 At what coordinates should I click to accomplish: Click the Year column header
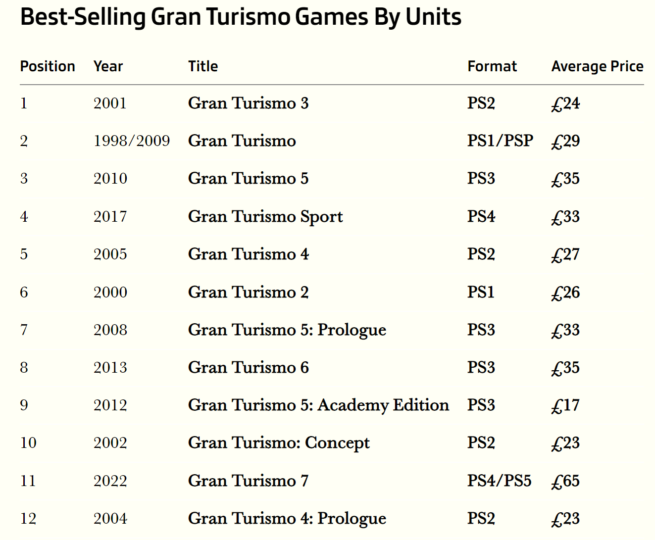point(108,66)
